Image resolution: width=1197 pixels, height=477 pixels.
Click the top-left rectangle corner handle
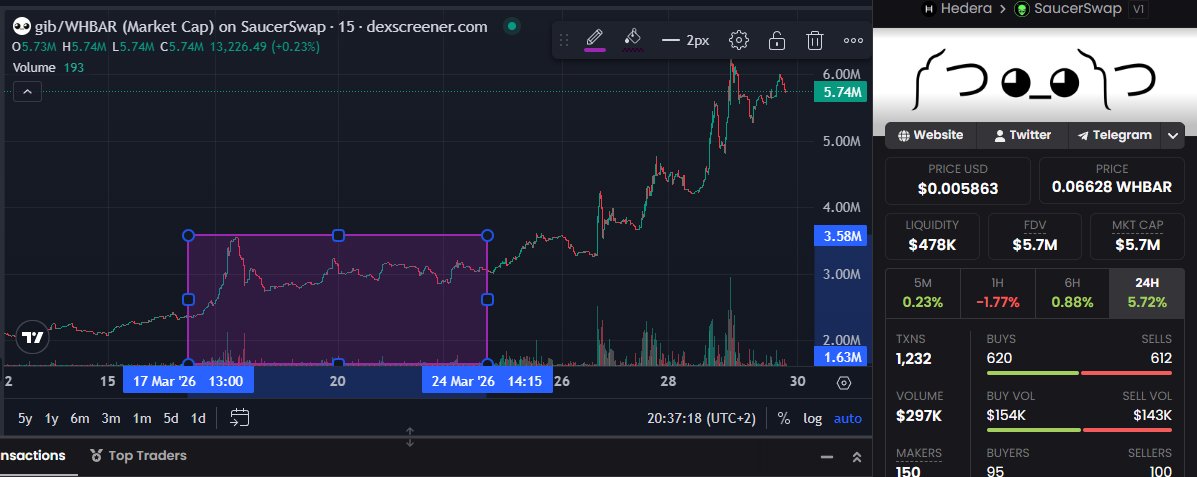click(189, 236)
